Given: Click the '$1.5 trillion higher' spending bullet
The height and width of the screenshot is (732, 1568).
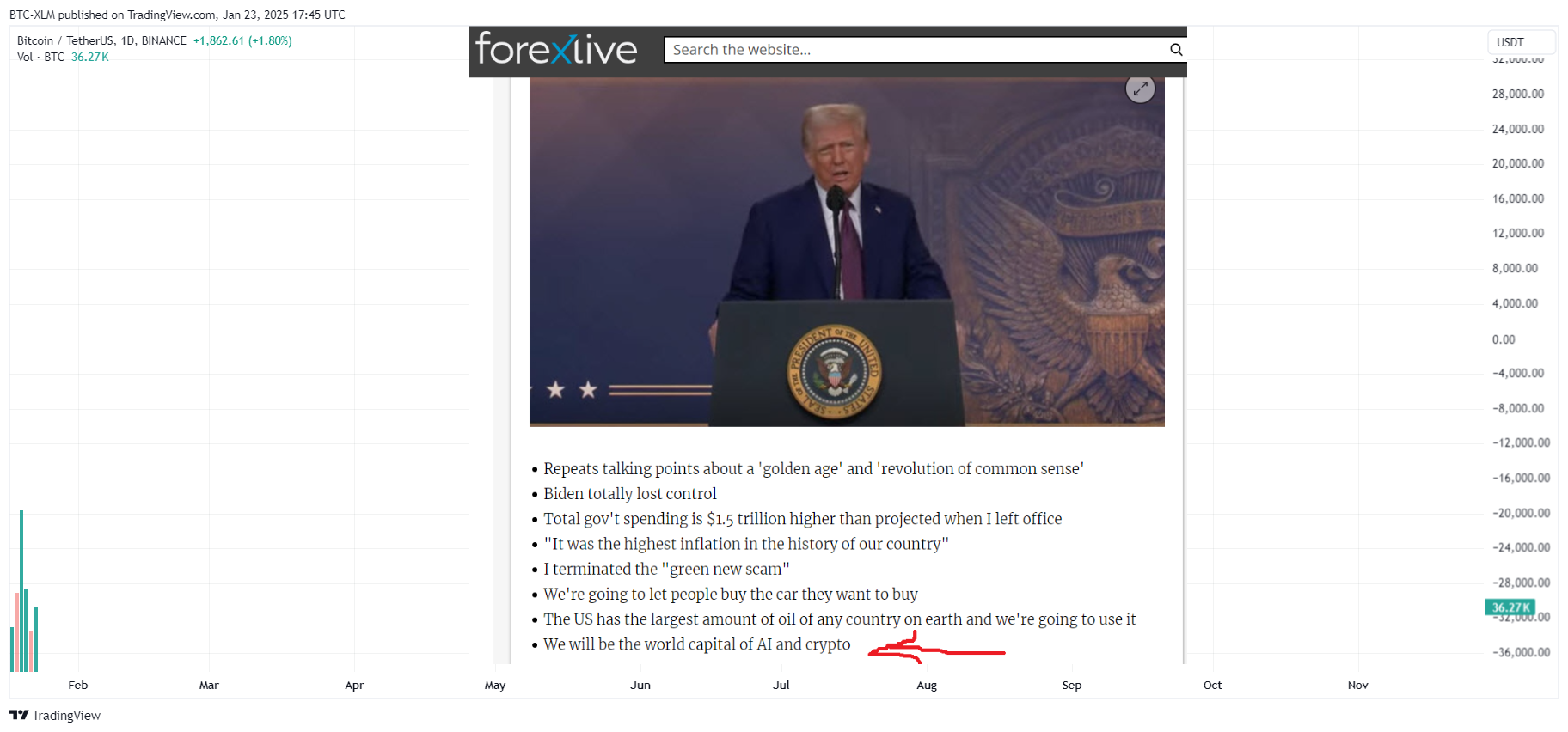Looking at the screenshot, I should [x=802, y=519].
